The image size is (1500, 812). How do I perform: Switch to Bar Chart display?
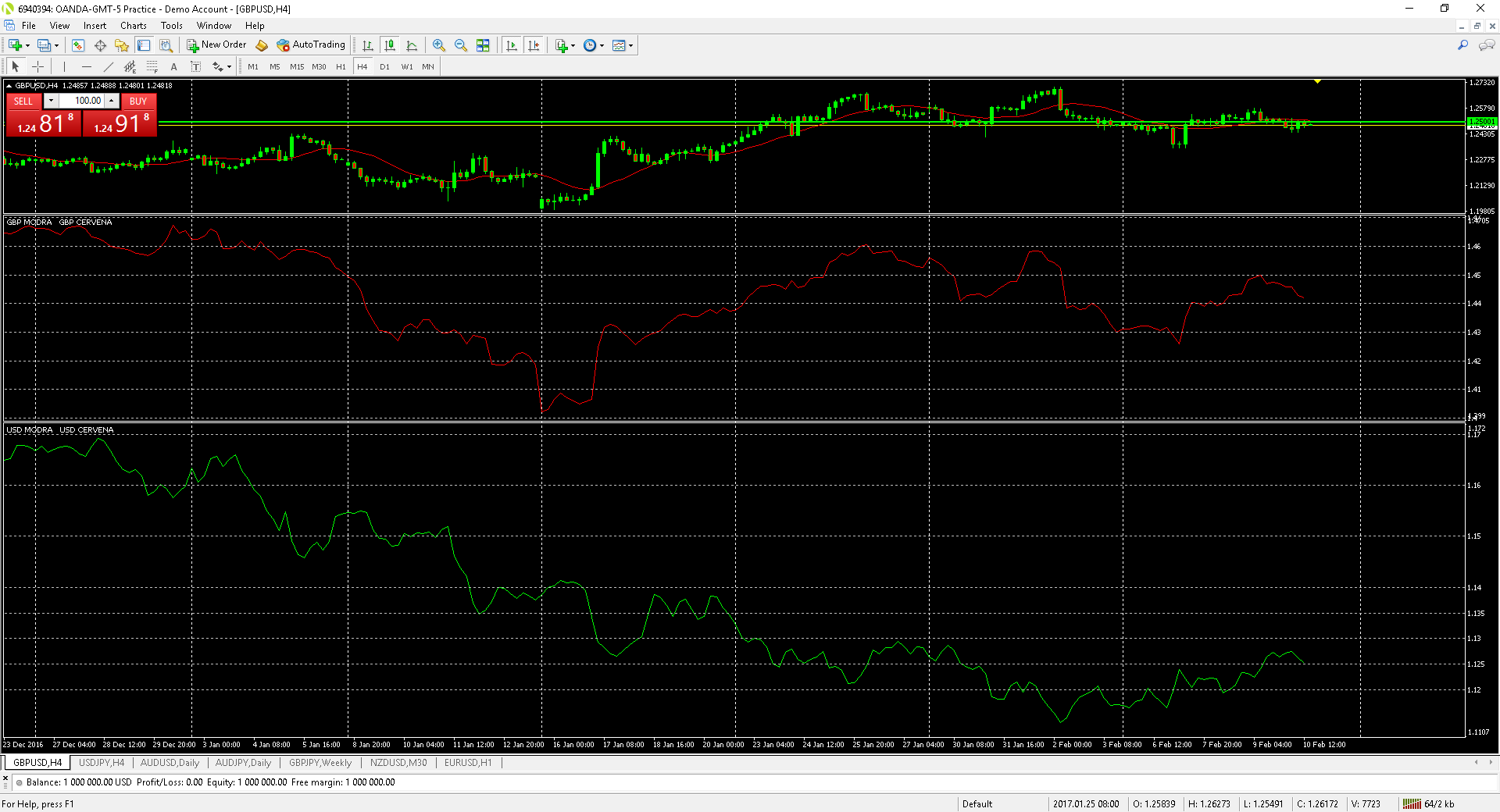[x=368, y=45]
